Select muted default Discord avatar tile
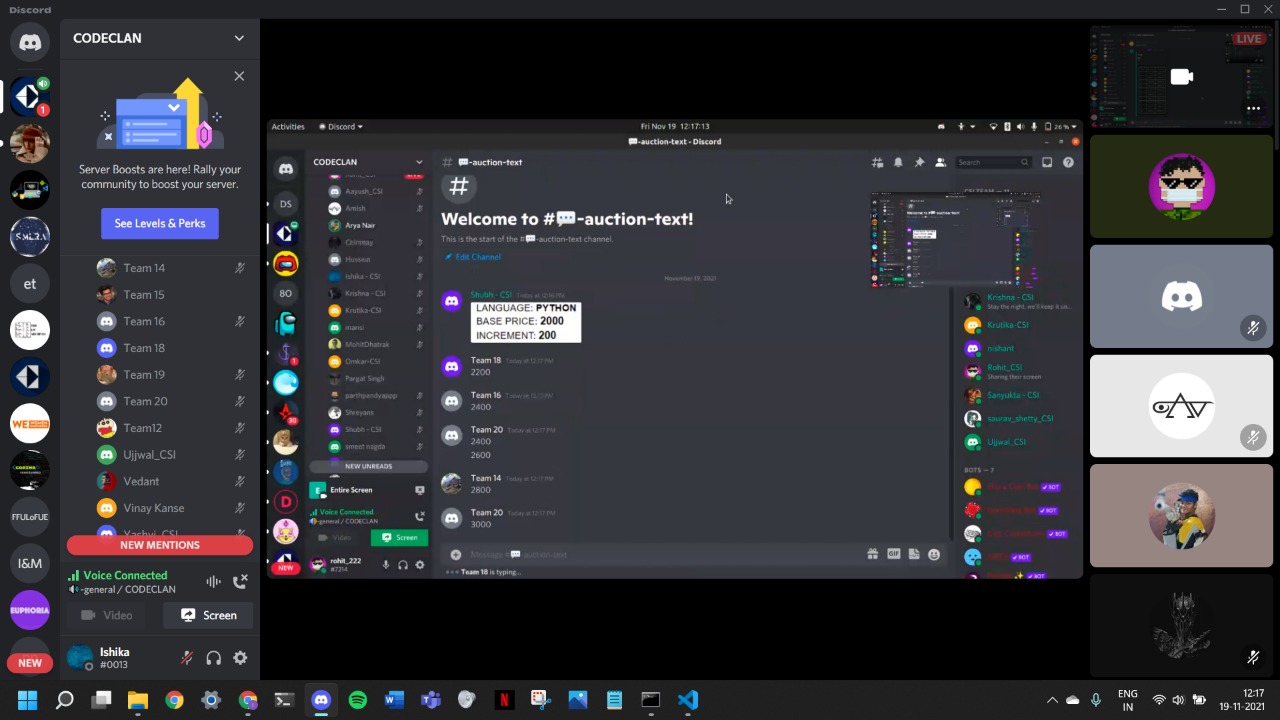Screen dimensions: 1280x720 click(x=1182, y=296)
